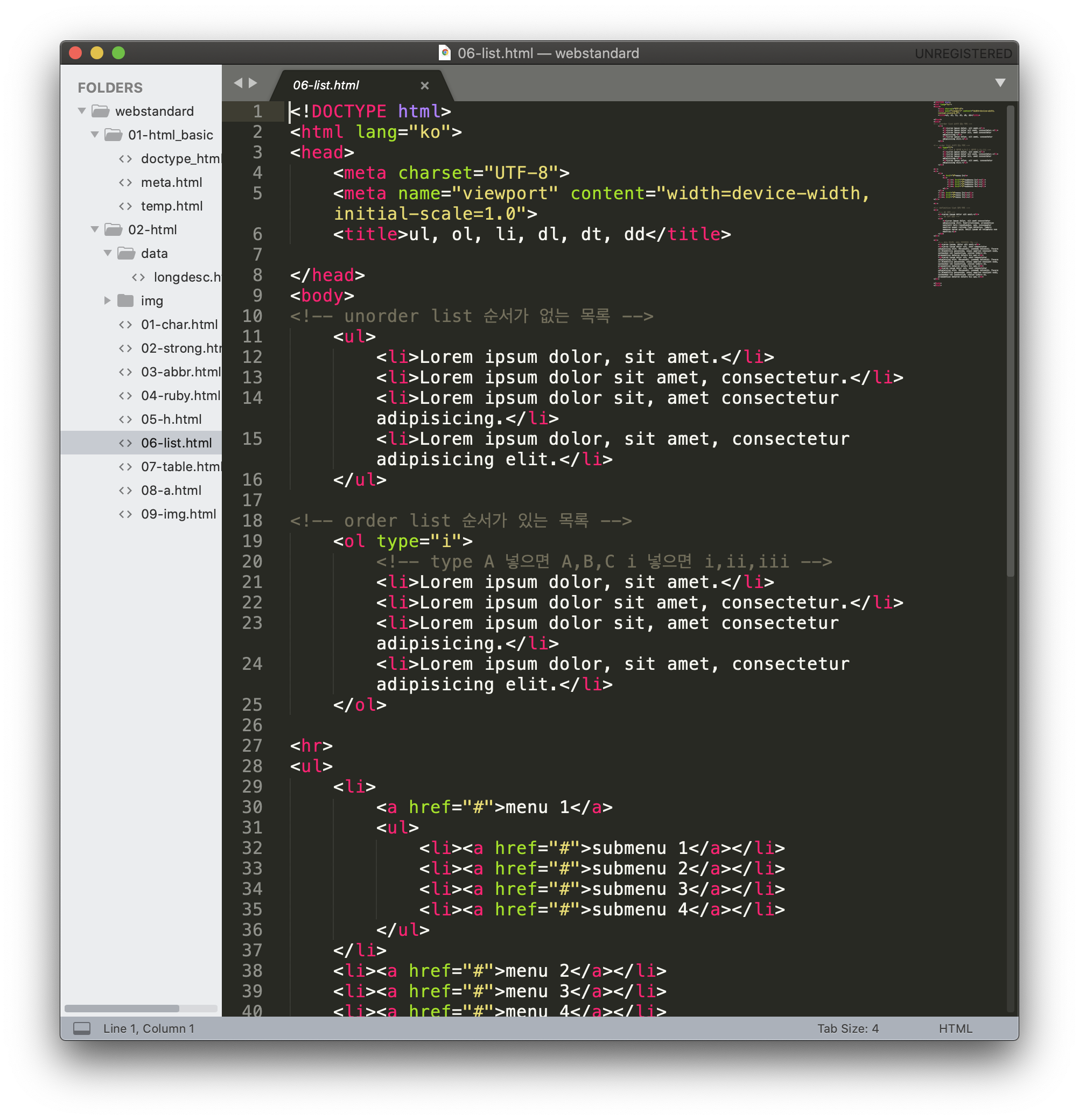Screen dimensions: 1079x1120
Task: Open 07-table.html from sidebar
Action: 180,467
